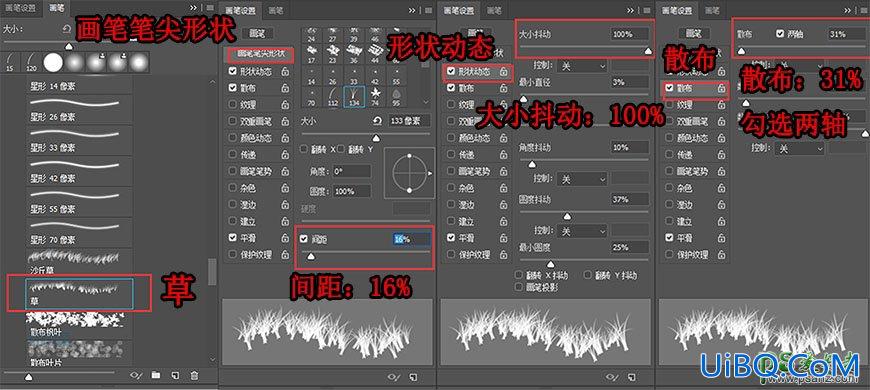Lock 散布 in the 间距 16% panel

point(285,88)
